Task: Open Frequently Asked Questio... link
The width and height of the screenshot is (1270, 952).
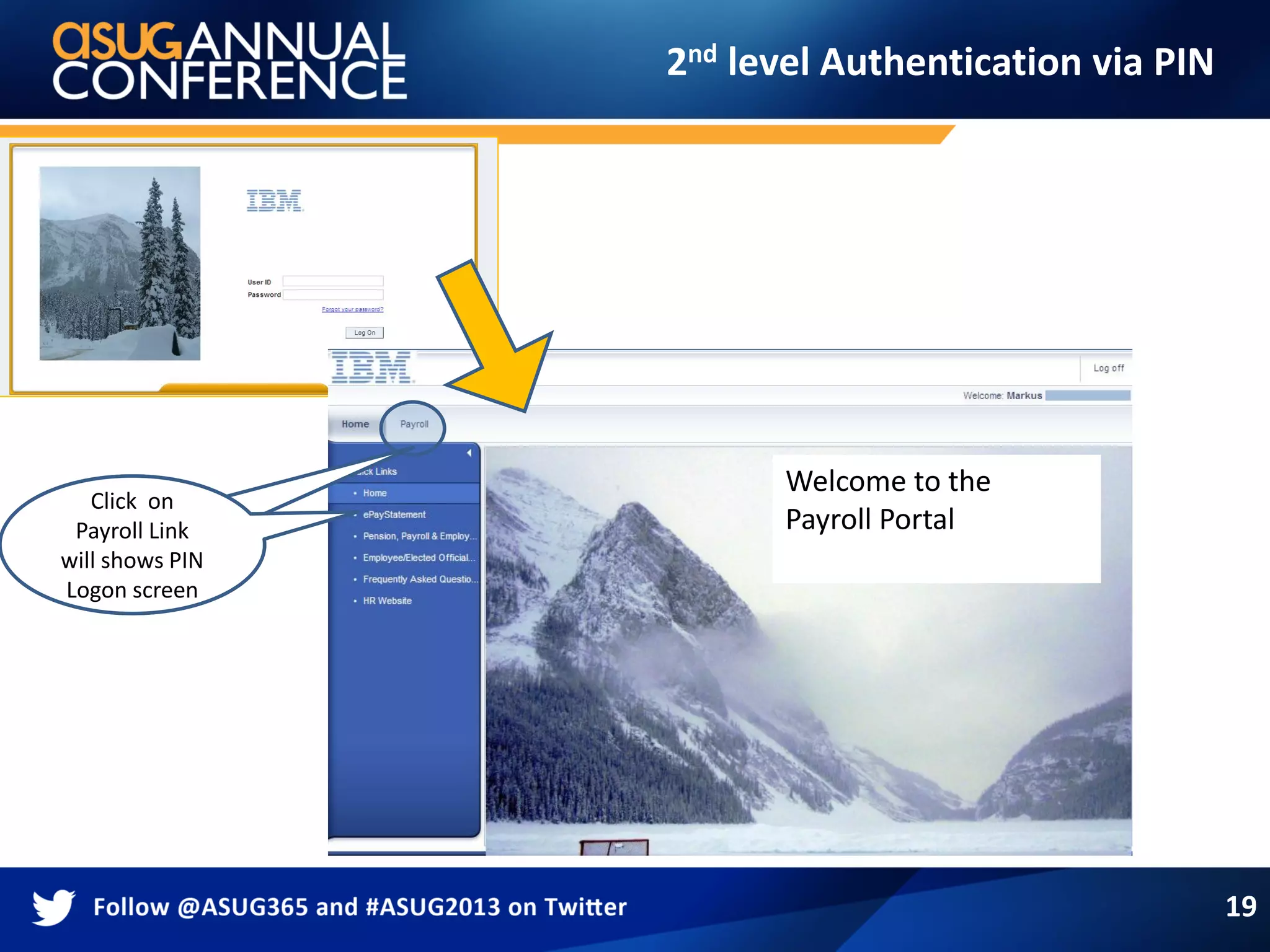Action: tap(420, 580)
